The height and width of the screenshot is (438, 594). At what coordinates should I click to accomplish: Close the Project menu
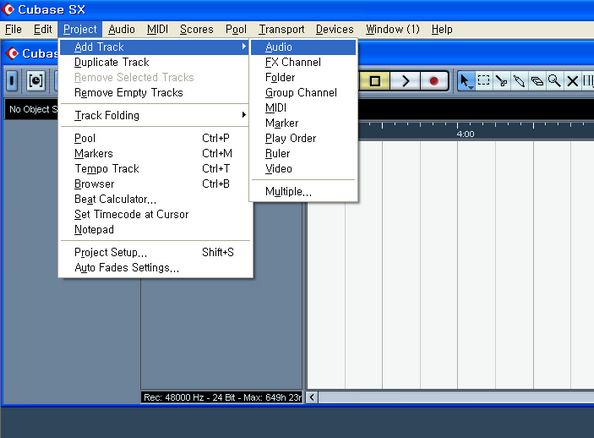(x=80, y=29)
